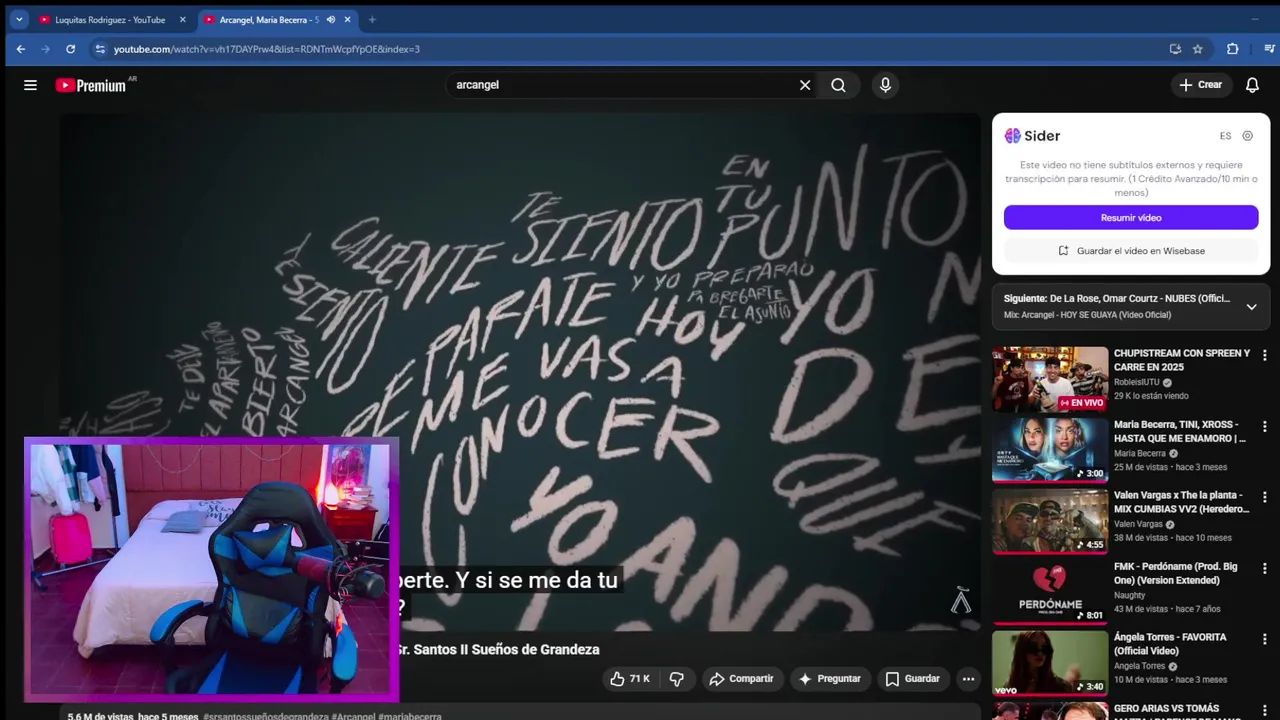Screen dimensions: 1280x720
Task: Change Sider language ES selector
Action: 1225,136
